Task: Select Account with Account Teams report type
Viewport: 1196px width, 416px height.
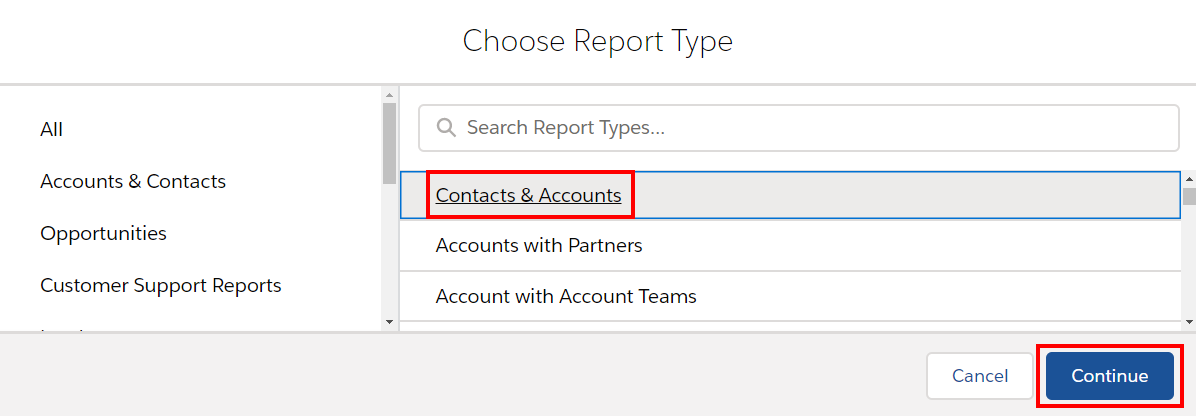Action: pyautogui.click(x=791, y=296)
